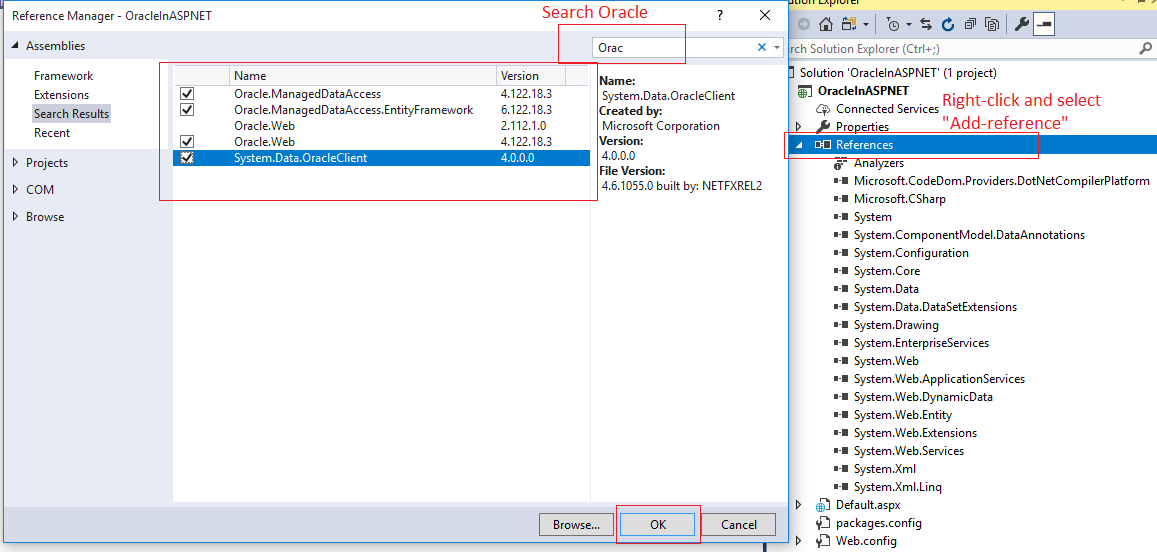Select System.Drawing reference
The image size is (1157, 552).
click(x=896, y=325)
